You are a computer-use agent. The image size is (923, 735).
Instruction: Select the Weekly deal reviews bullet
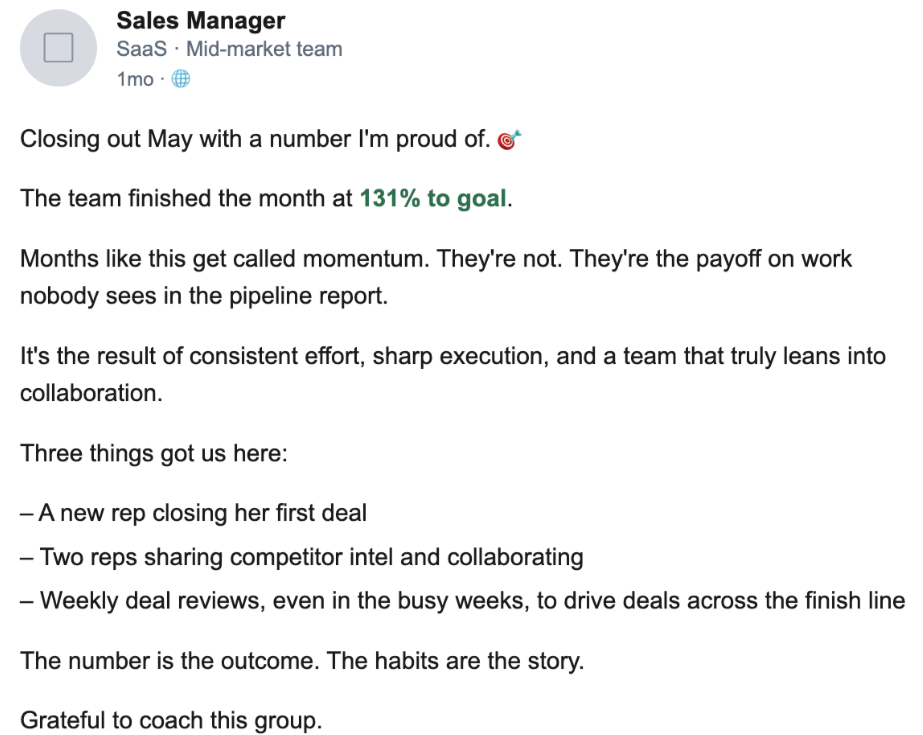click(463, 601)
